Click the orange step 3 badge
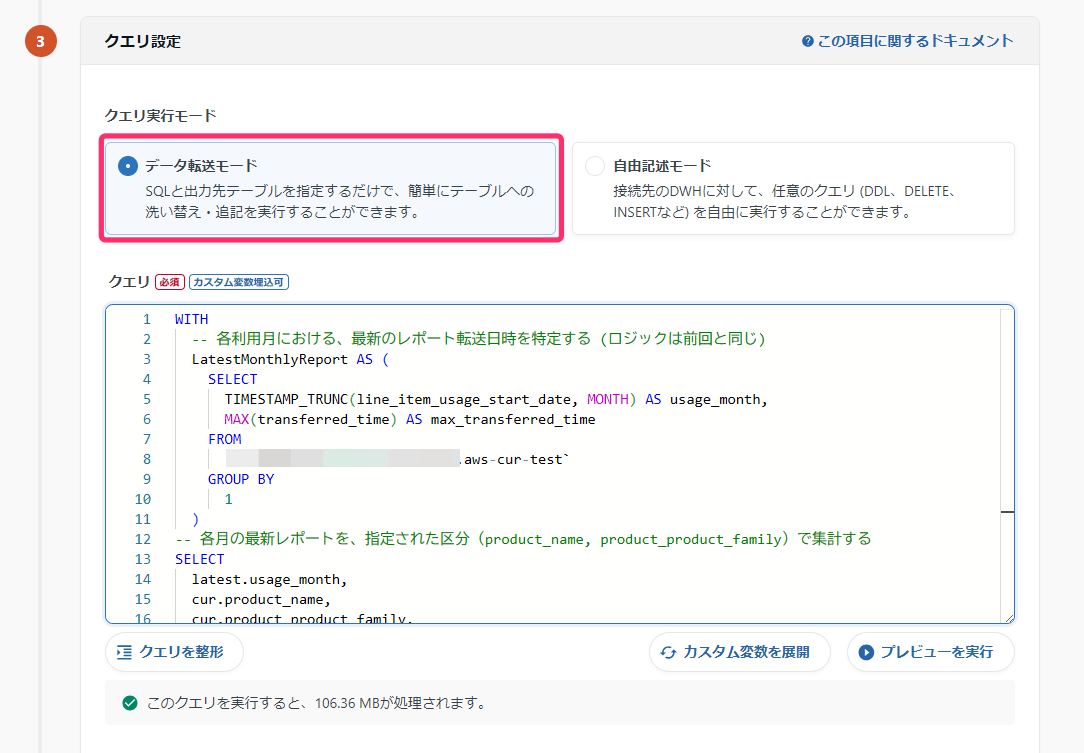Viewport: 1084px width, 753px height. (41, 41)
